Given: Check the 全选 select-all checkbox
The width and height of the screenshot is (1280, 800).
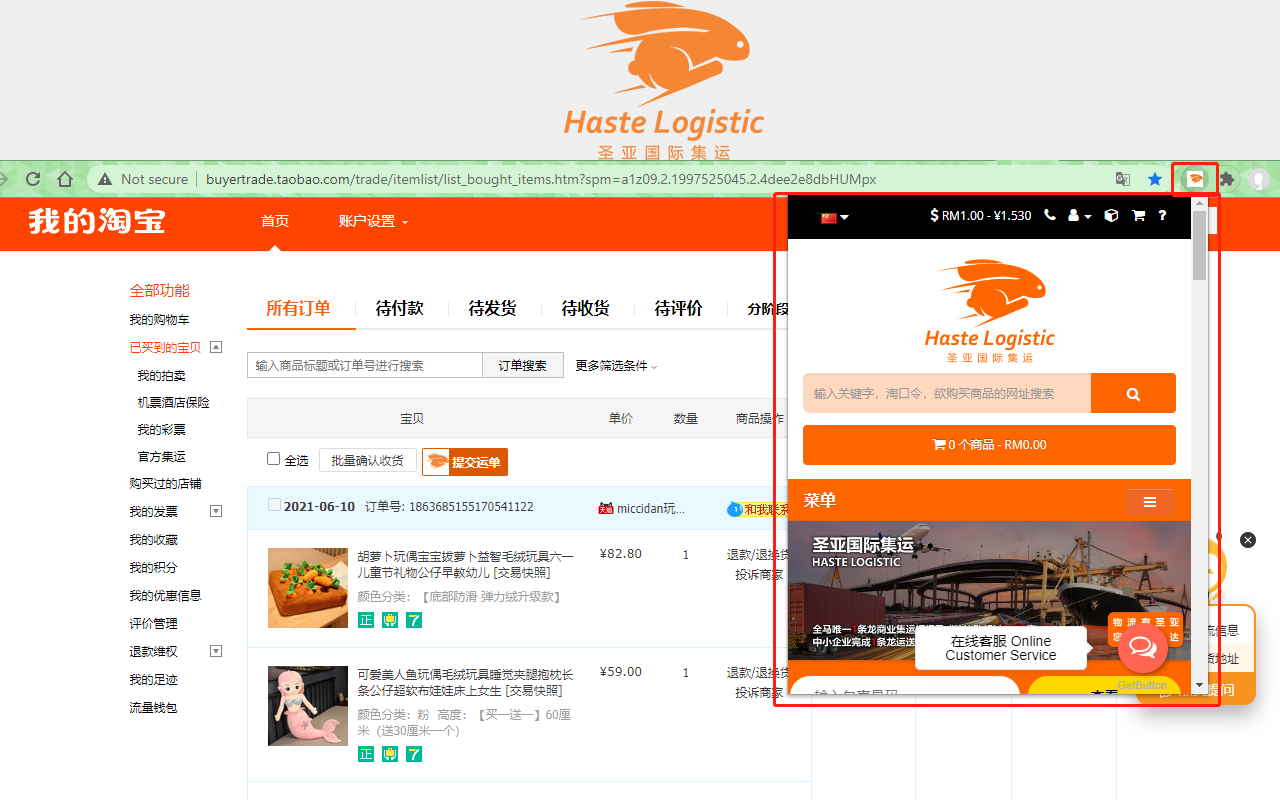Looking at the screenshot, I should point(273,459).
